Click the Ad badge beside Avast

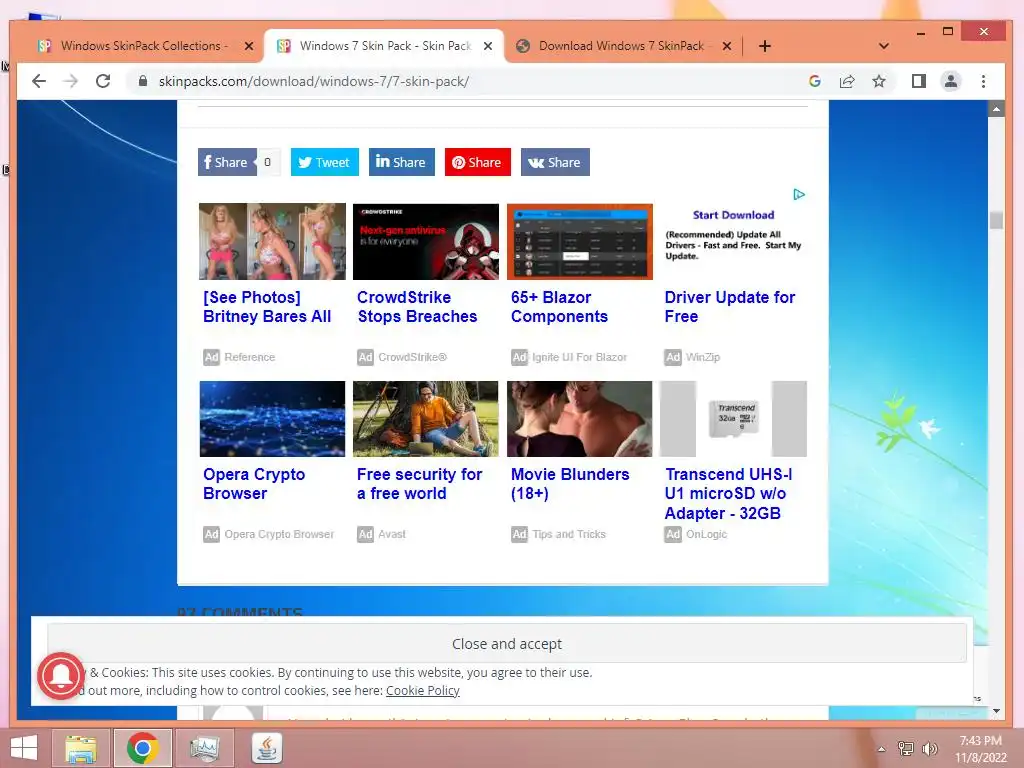[x=365, y=534]
